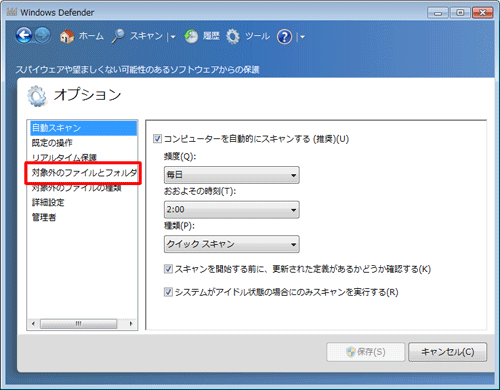Click the Tools gear icon

233,36
